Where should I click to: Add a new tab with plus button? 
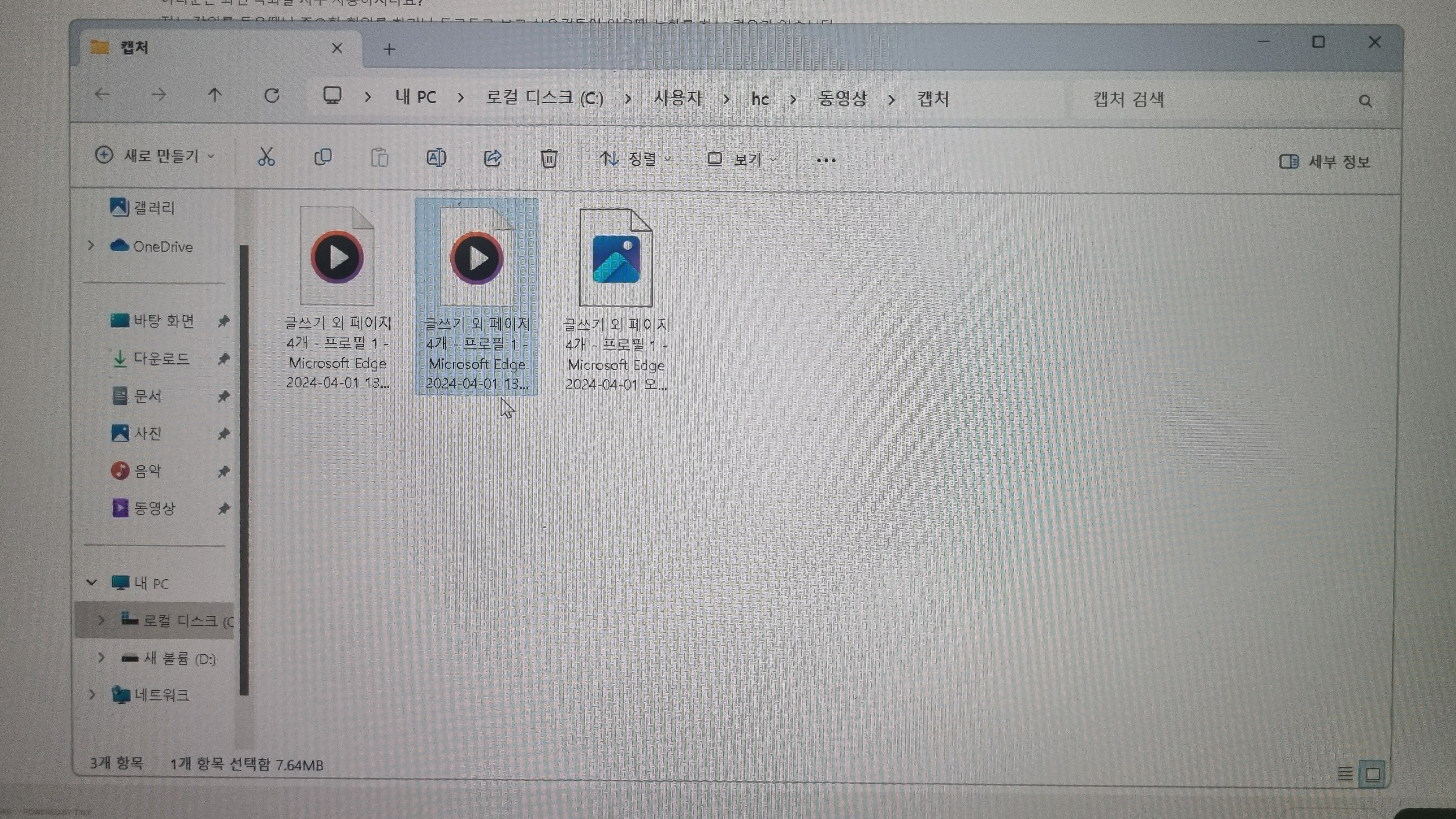389,50
